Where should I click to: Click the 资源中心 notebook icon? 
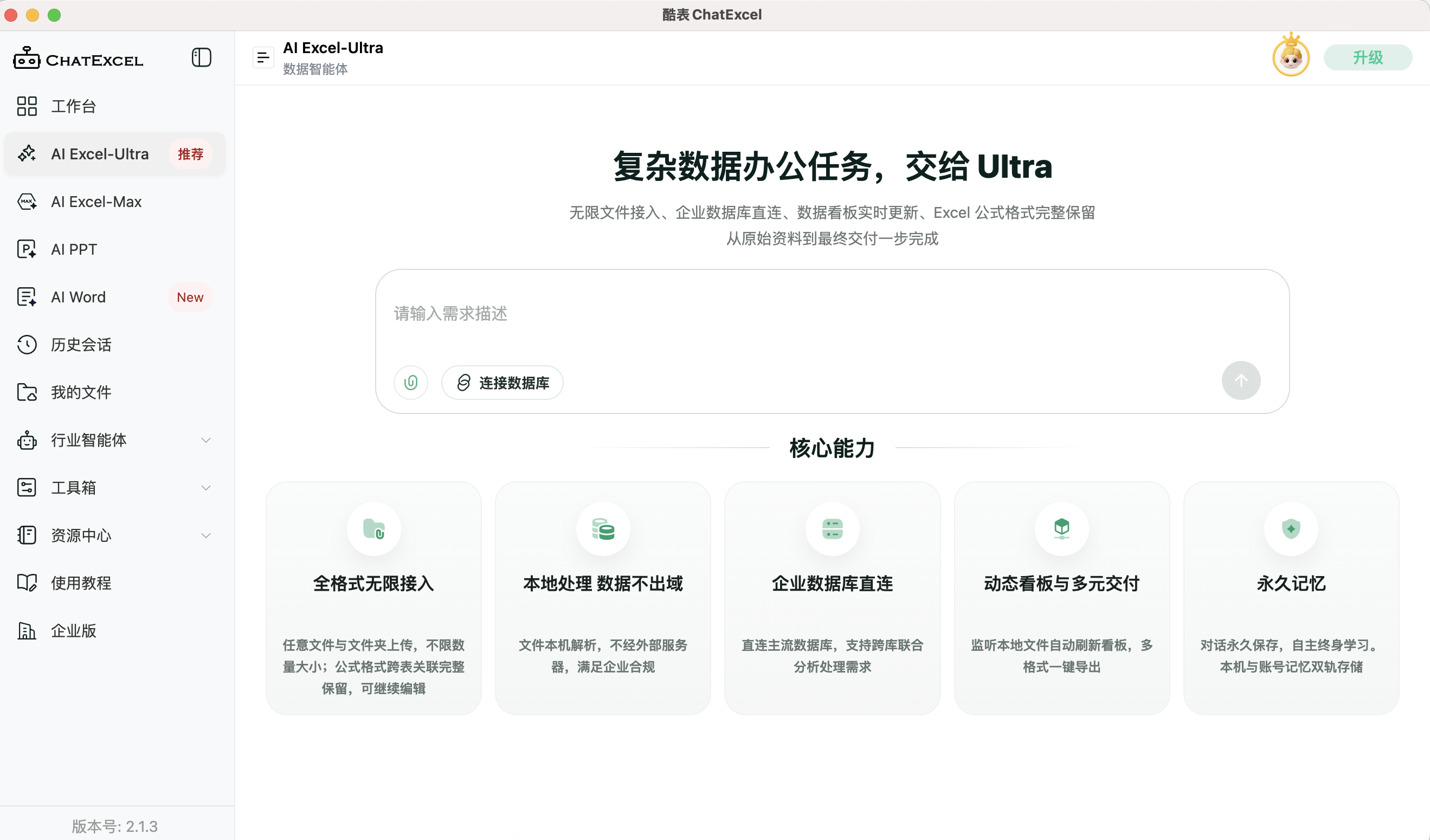tap(27, 535)
